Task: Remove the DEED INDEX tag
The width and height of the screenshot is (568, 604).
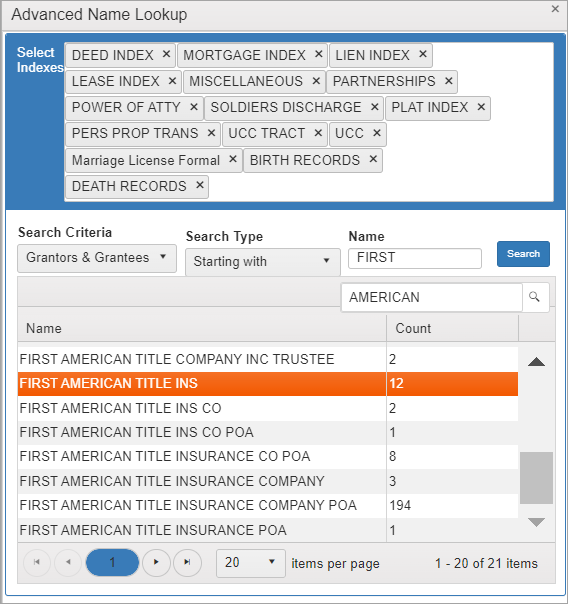Action: (x=166, y=54)
